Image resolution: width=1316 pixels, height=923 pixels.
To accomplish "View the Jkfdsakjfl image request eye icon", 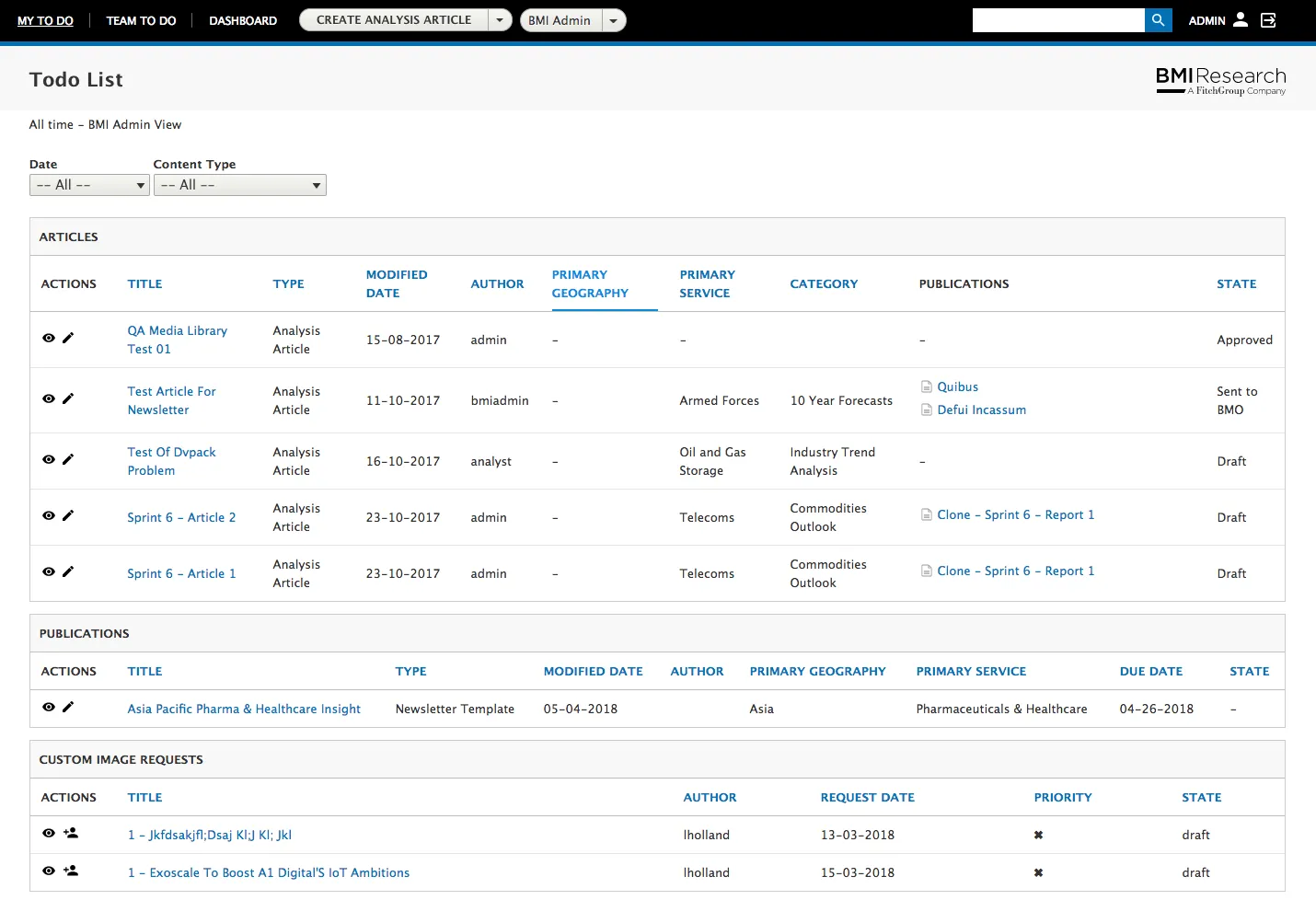I will coord(49,834).
